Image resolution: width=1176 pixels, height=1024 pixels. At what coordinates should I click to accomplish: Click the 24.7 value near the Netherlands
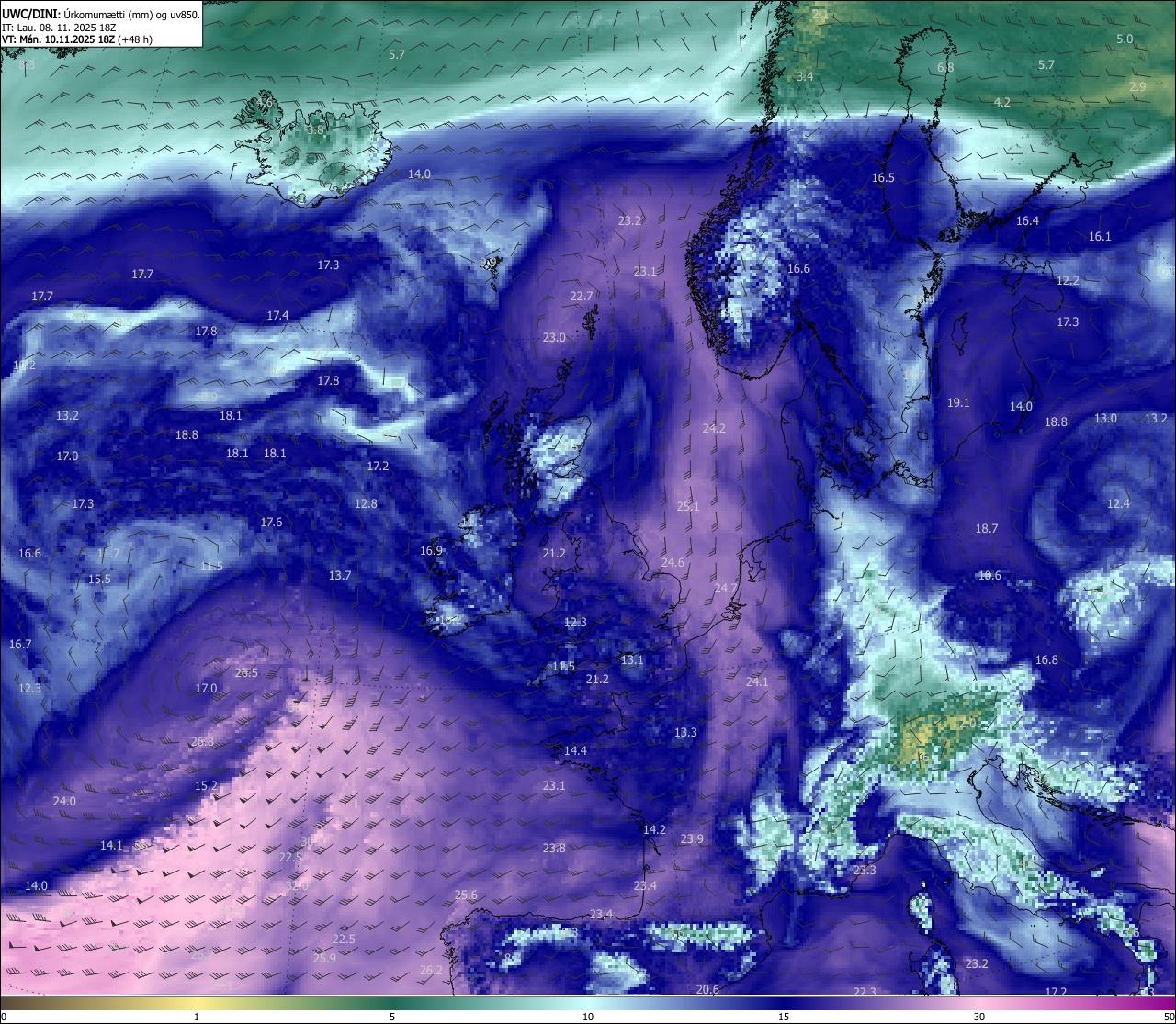(x=726, y=588)
